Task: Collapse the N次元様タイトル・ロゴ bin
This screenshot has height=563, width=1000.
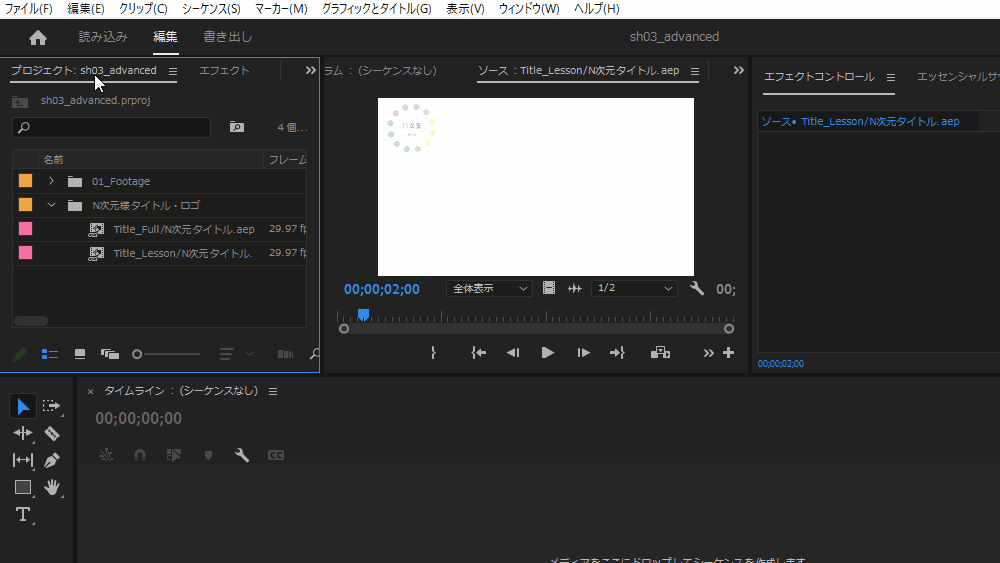Action: 51,205
